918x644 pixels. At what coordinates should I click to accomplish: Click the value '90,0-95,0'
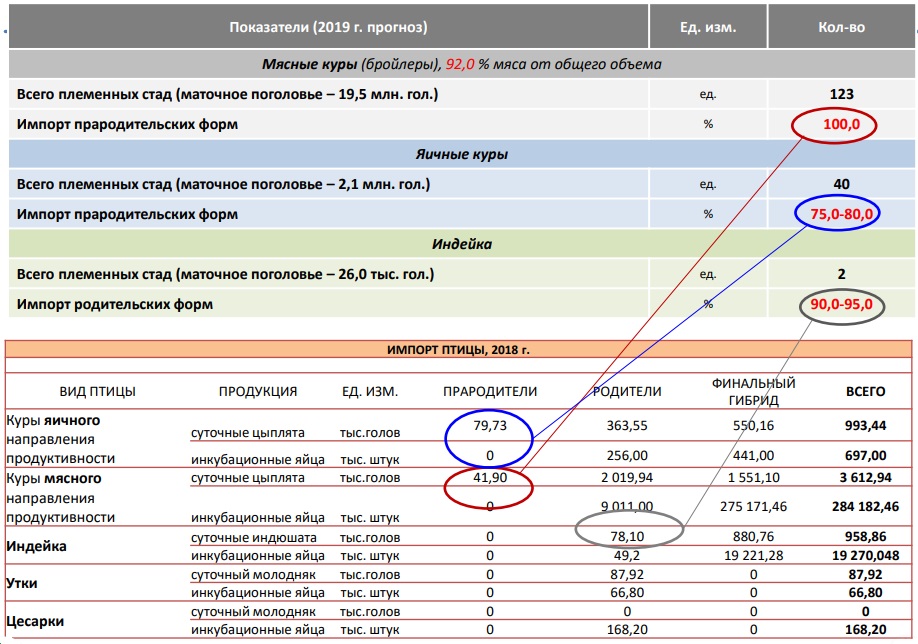[x=841, y=304]
